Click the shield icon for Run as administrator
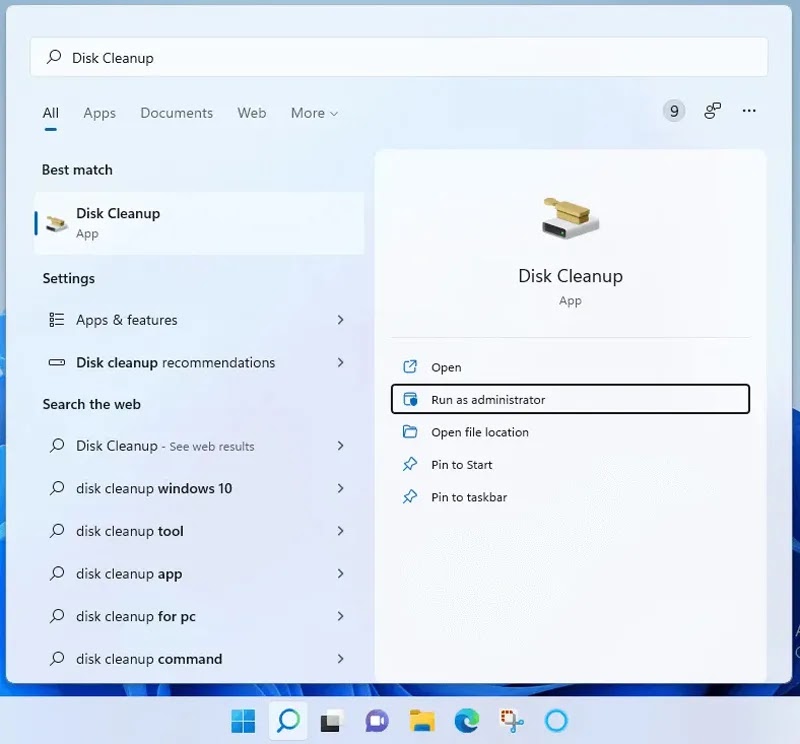Screen dimensions: 800x744 coord(410,399)
